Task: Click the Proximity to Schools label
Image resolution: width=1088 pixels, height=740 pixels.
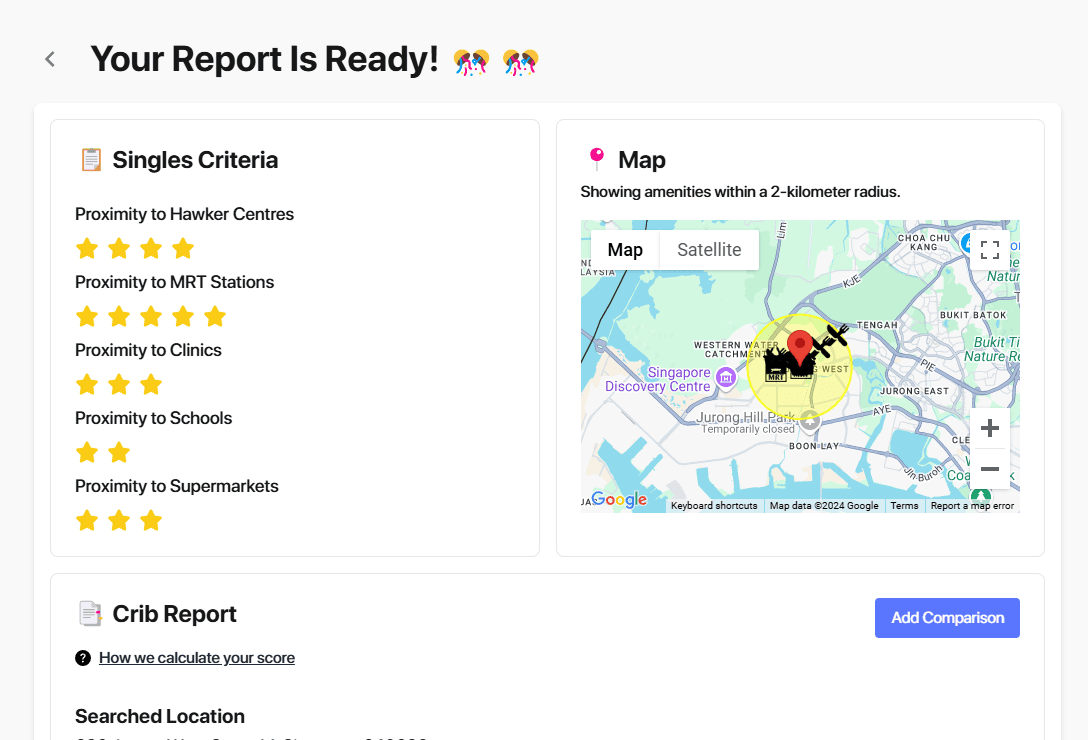Action: point(153,418)
